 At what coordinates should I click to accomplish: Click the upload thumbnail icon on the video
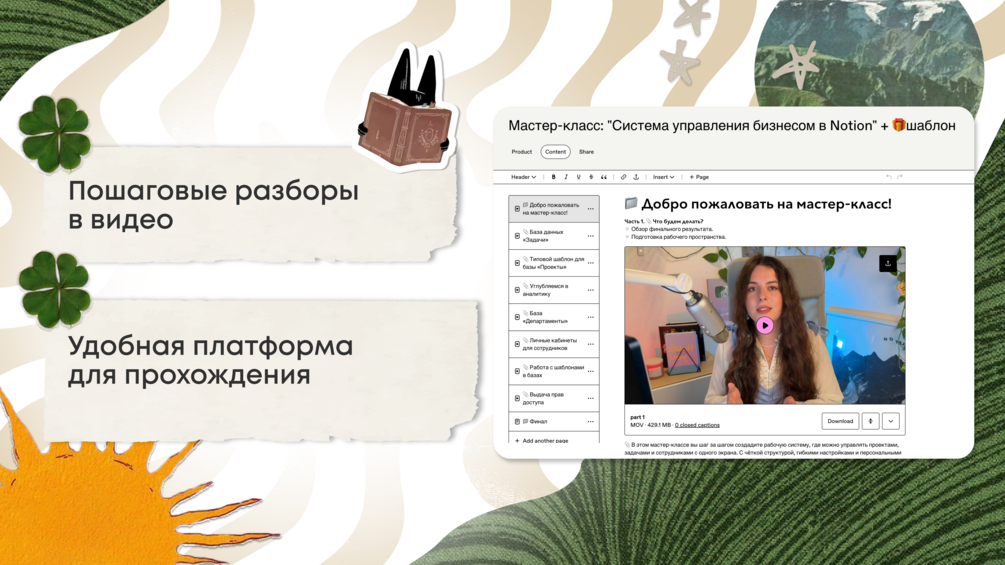(x=888, y=263)
